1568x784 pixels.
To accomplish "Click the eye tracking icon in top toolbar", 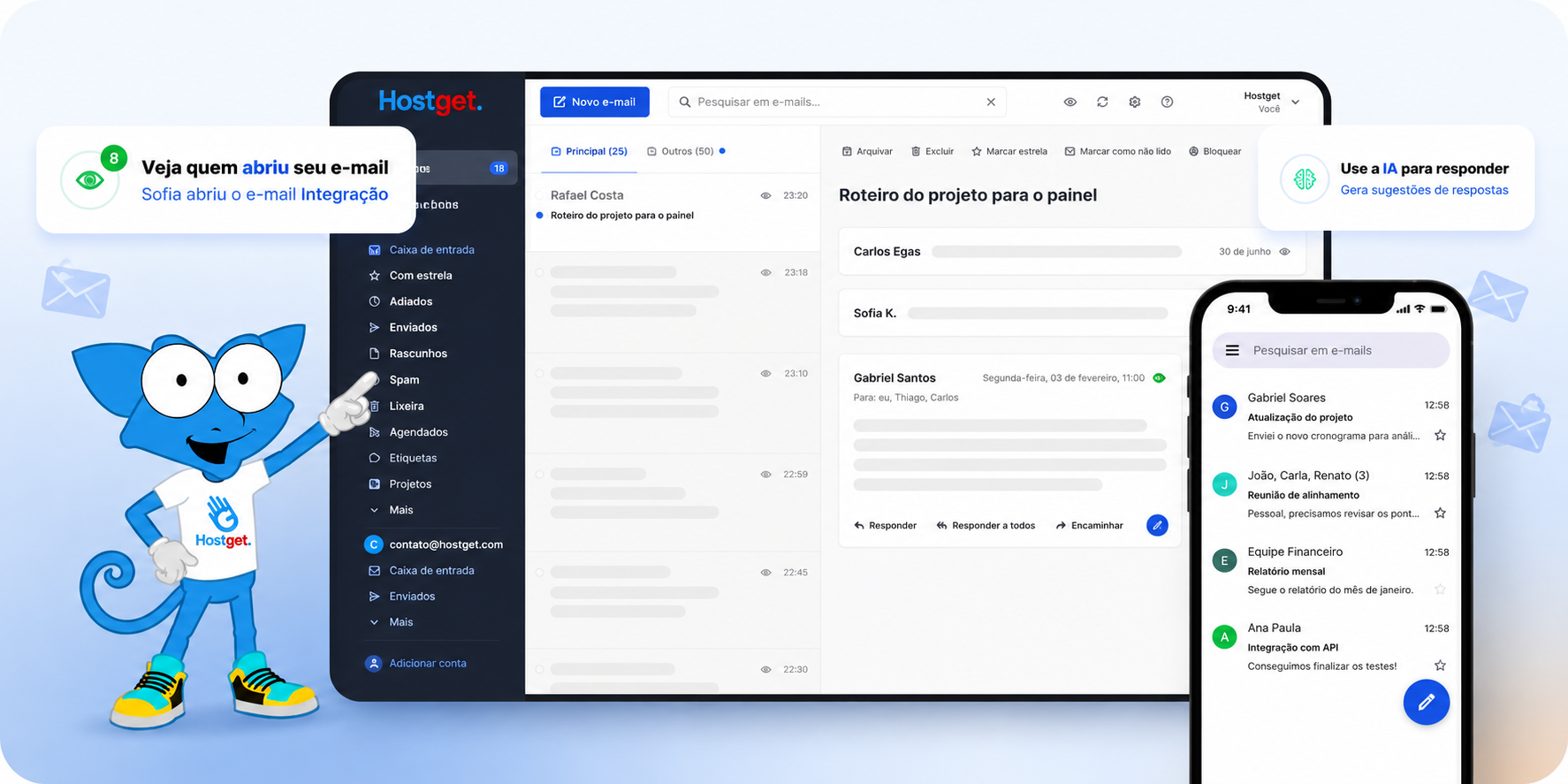I will click(x=1069, y=102).
